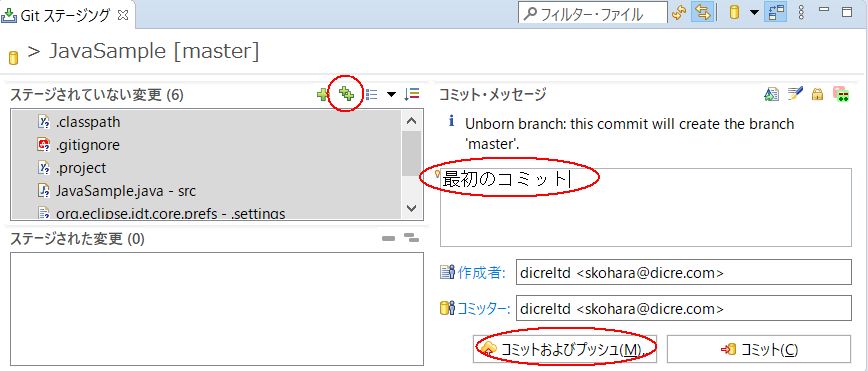Toggle the add Signed-off-by pen icon

[x=795, y=94]
